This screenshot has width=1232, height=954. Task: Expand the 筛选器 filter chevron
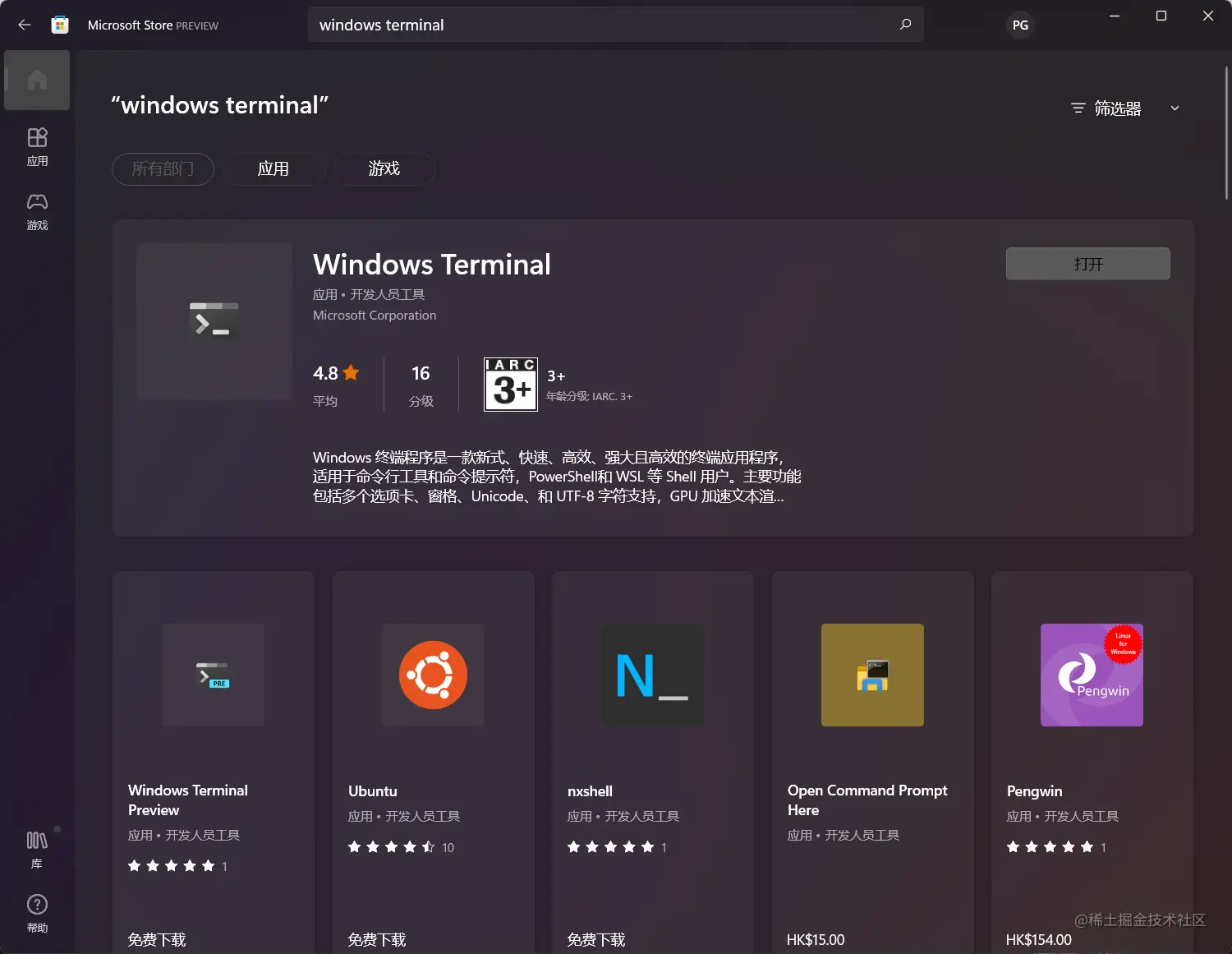pos(1175,108)
